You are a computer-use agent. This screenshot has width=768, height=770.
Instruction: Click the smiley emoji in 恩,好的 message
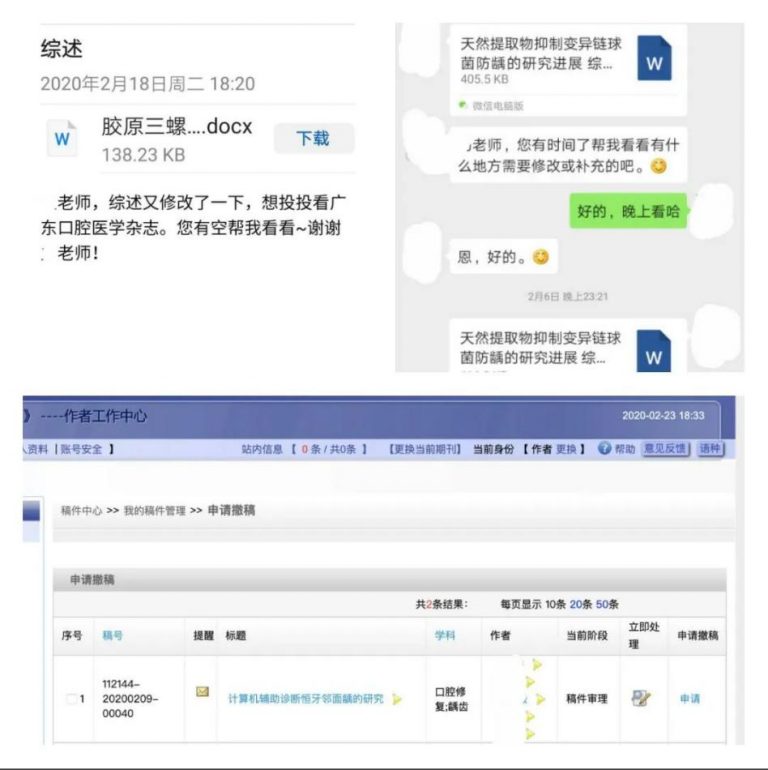coord(541,258)
